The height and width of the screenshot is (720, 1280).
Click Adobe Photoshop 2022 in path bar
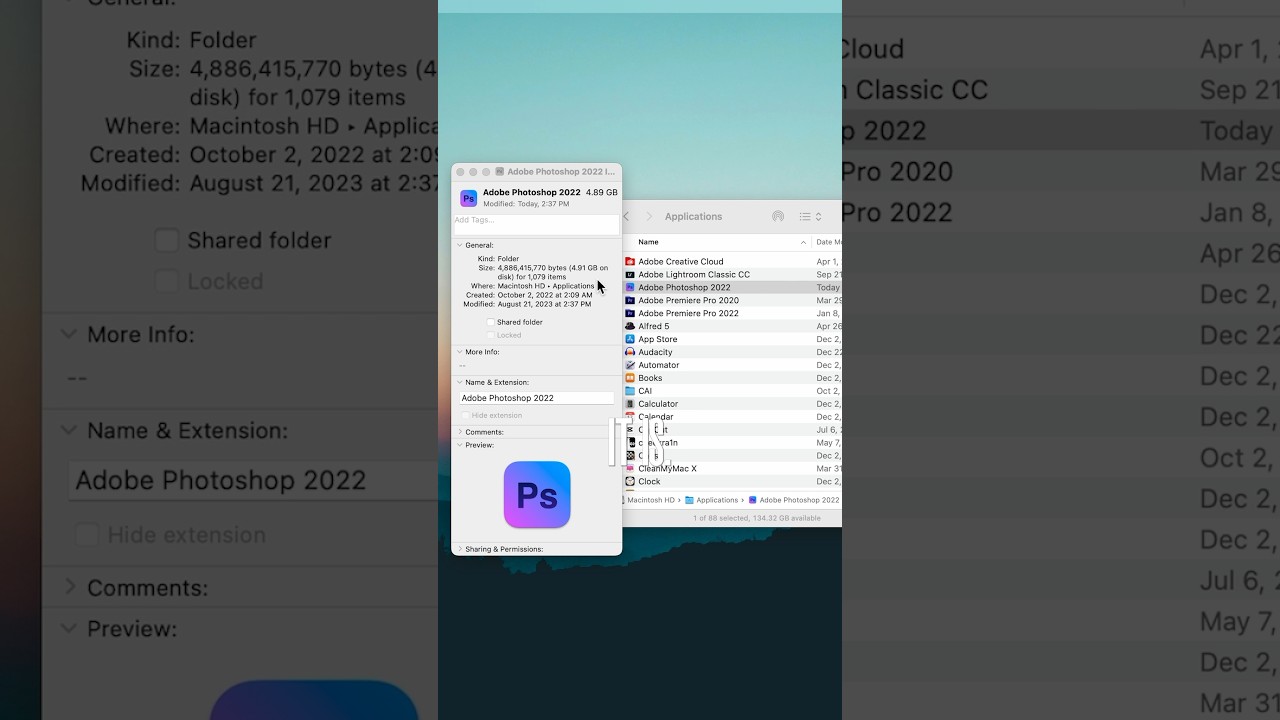coord(799,500)
